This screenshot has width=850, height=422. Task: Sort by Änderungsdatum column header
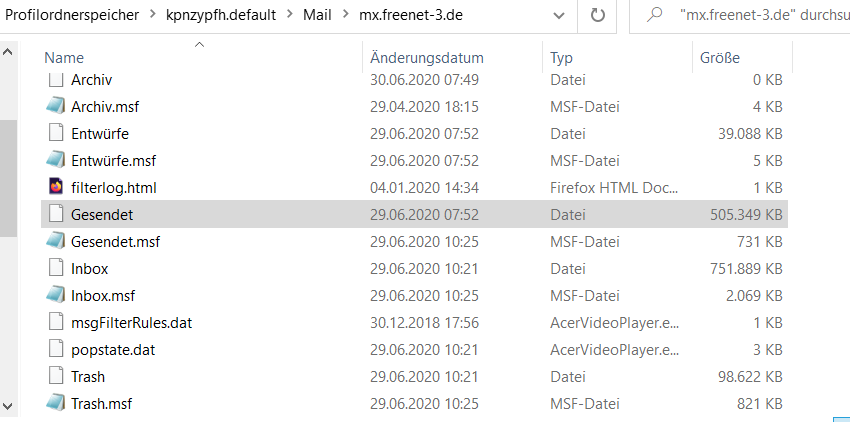coord(427,58)
